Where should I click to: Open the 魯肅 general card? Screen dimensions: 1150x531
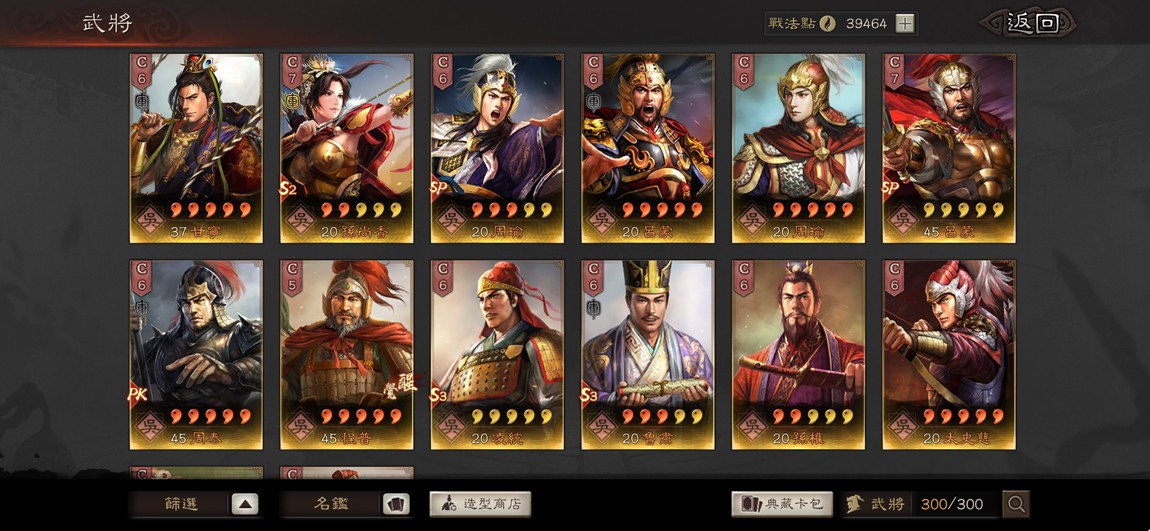(648, 354)
